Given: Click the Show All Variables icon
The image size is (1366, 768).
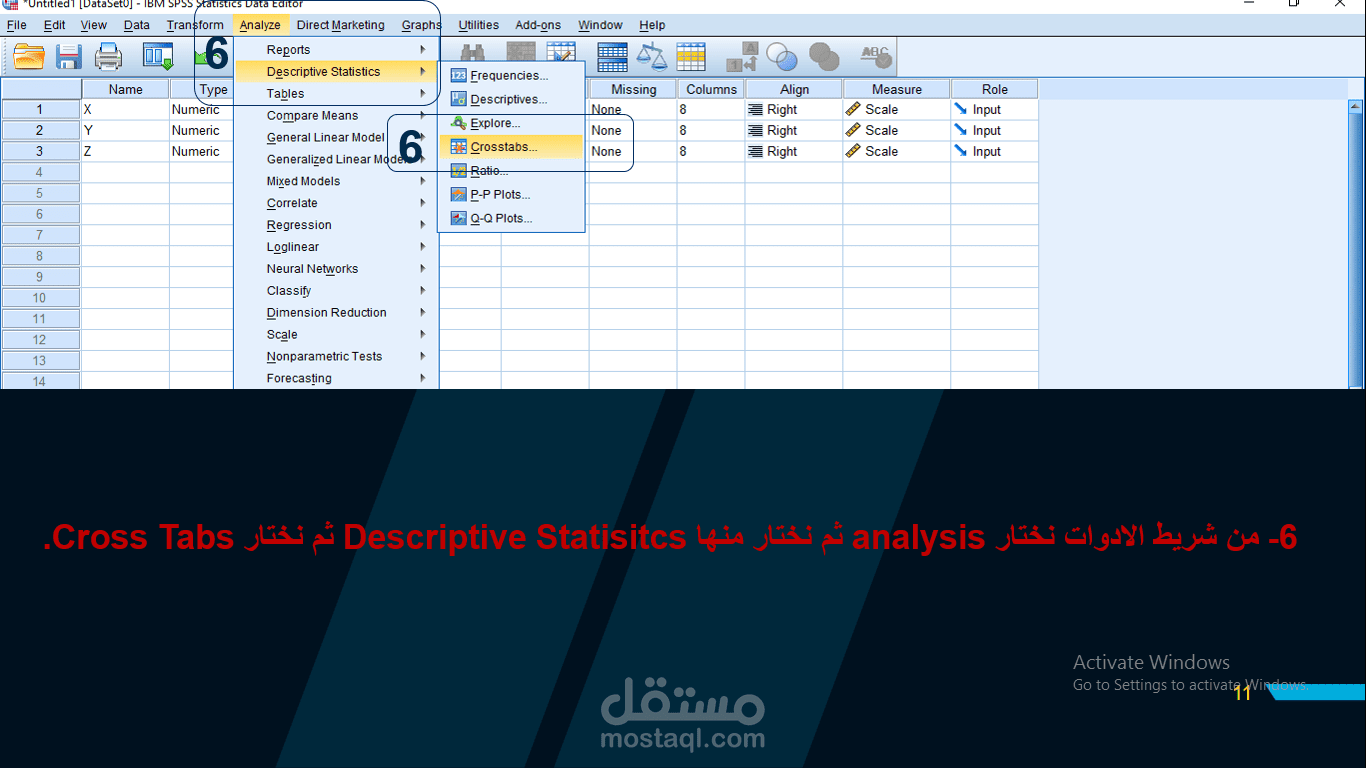Looking at the screenshot, I should (x=824, y=57).
